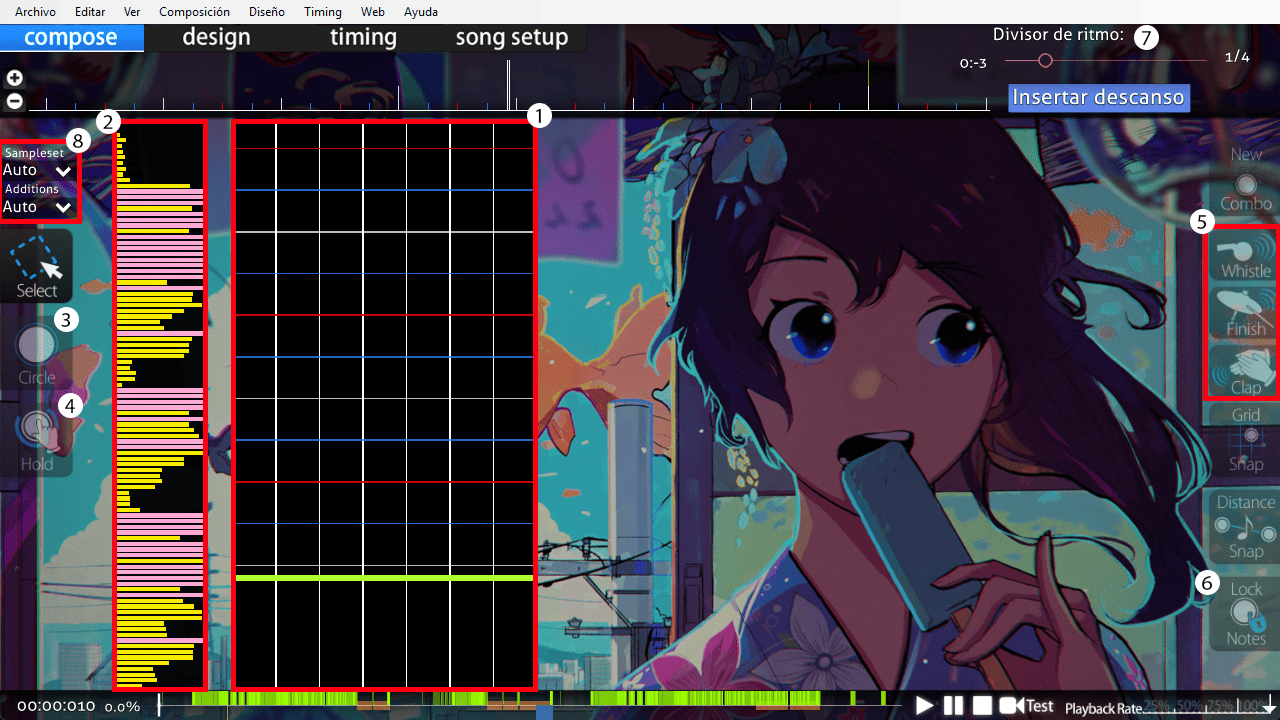Switch to the compose tab

coord(71,38)
